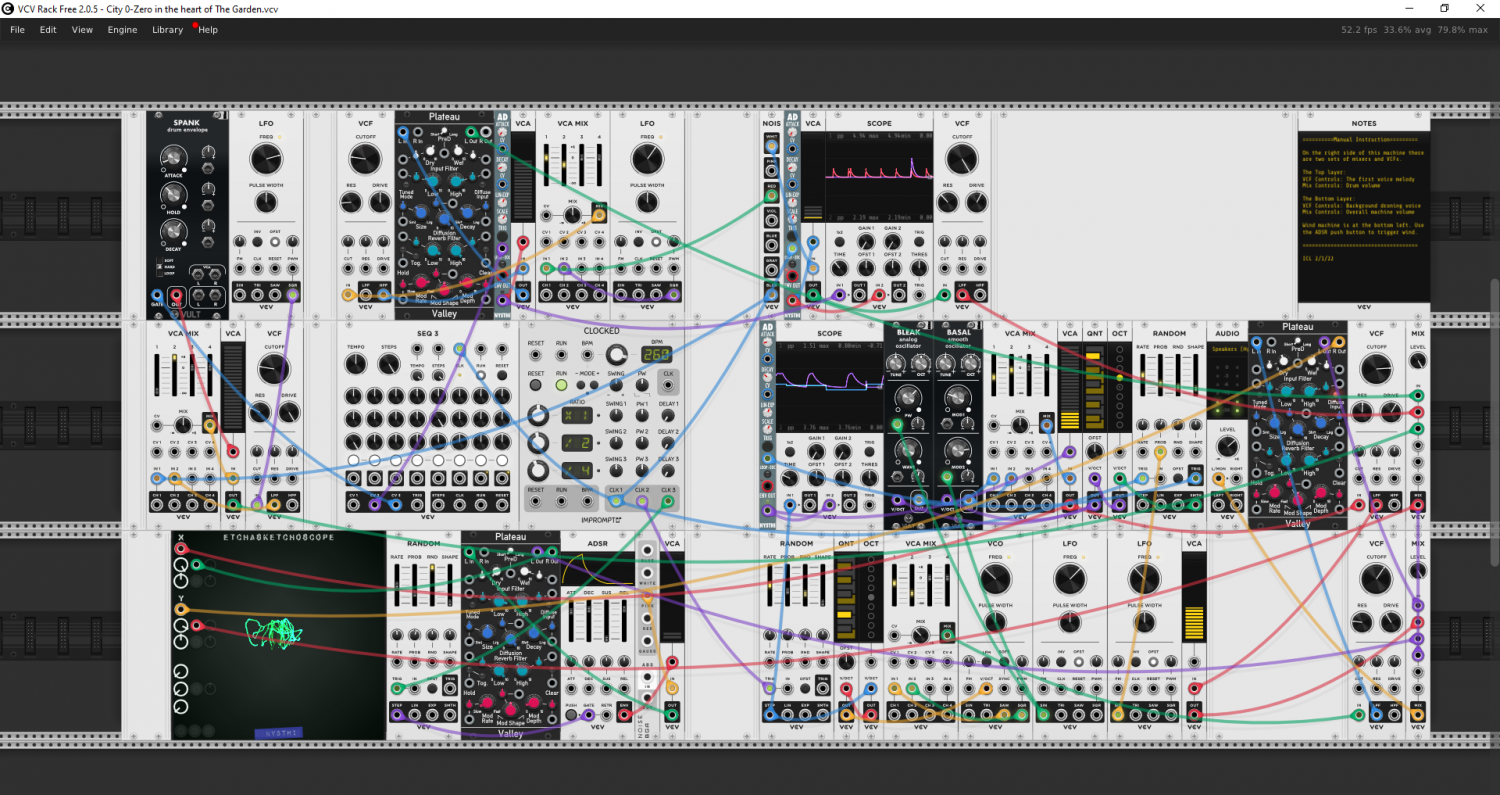The width and height of the screenshot is (1500, 795).
Task: Open the Engine menu
Action: [123, 30]
